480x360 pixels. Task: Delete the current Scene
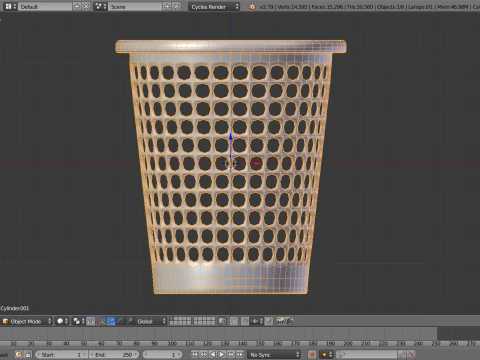(x=176, y=6)
